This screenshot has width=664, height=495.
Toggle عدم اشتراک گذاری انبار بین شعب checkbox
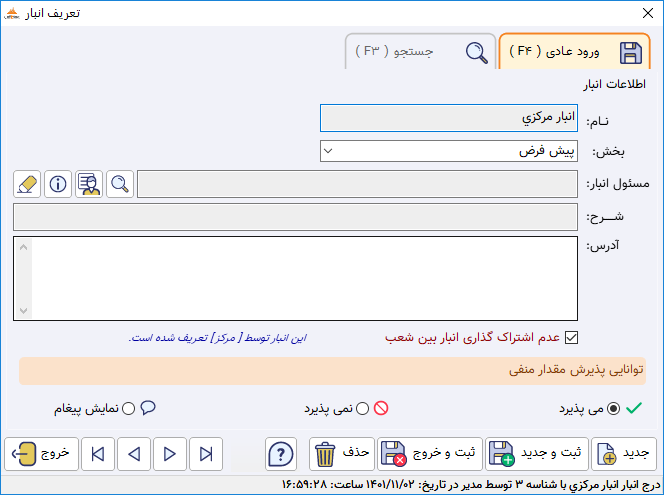[x=571, y=337]
